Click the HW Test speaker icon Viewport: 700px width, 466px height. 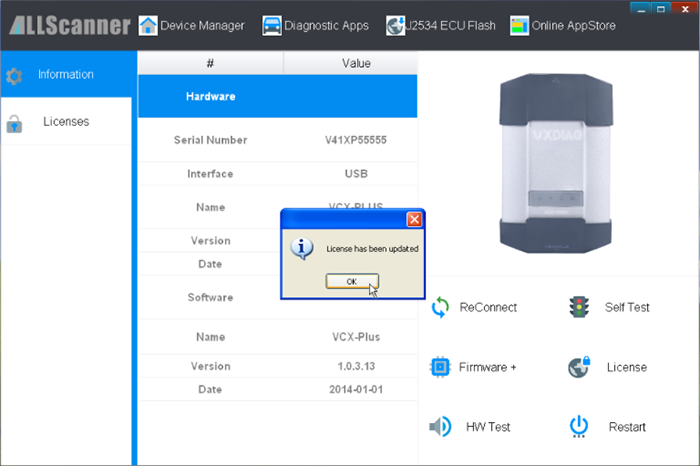pyautogui.click(x=440, y=427)
